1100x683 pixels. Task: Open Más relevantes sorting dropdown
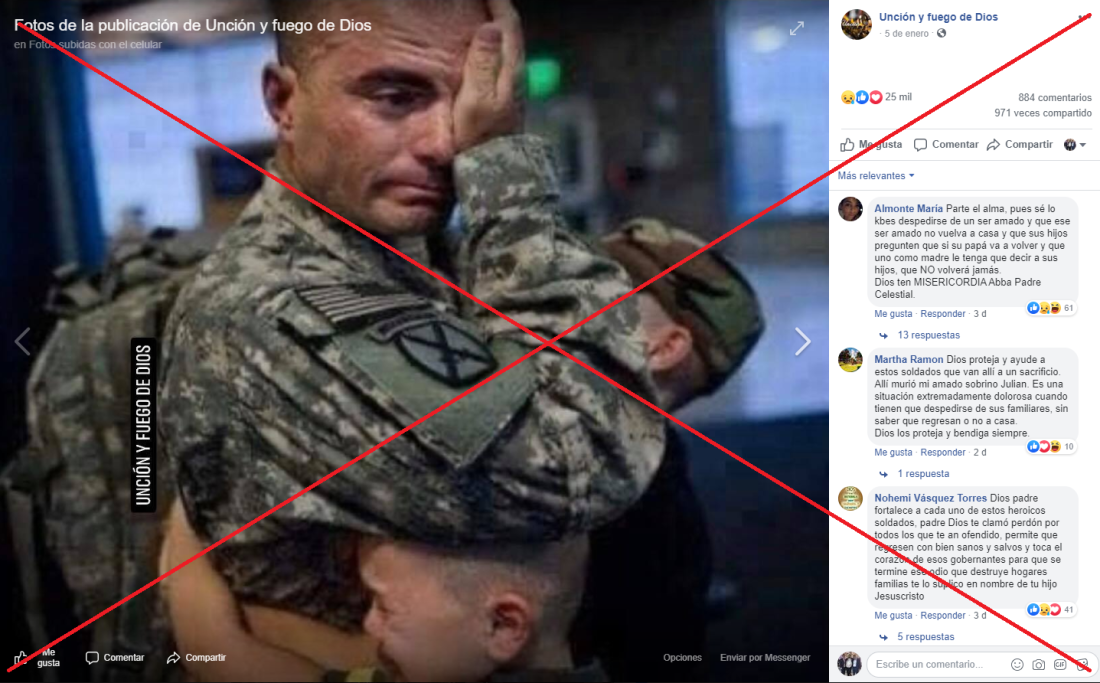(x=876, y=175)
